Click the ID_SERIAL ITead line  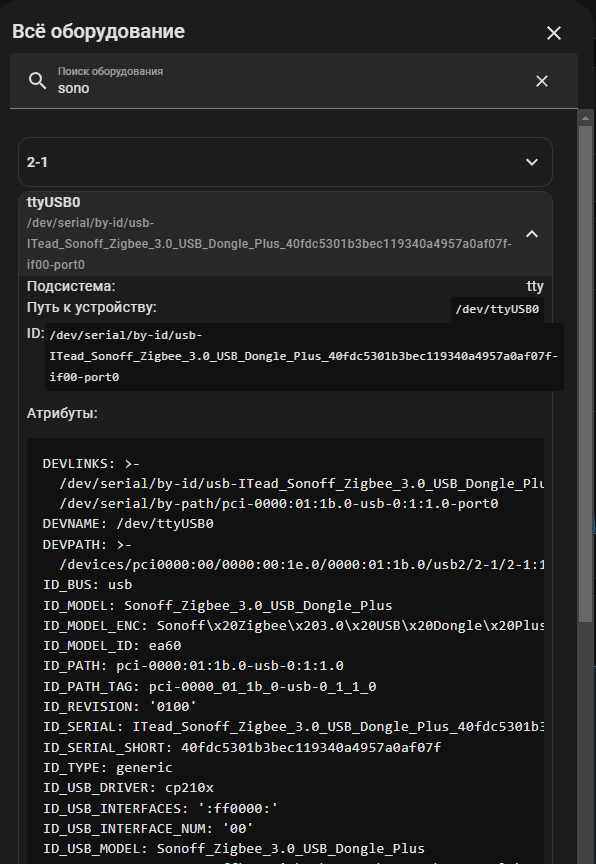click(294, 727)
